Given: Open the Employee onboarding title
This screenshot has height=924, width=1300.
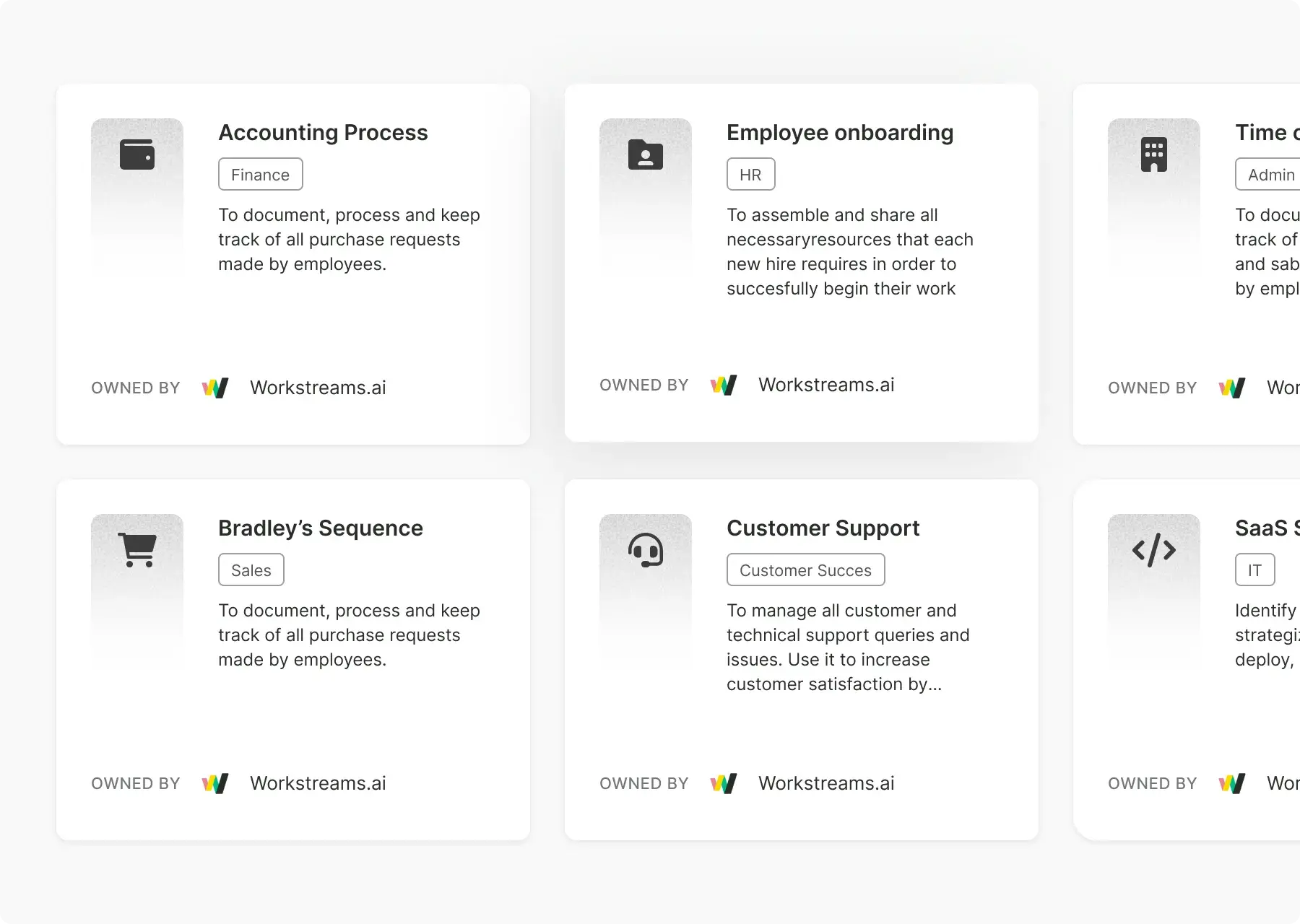Looking at the screenshot, I should click(839, 133).
